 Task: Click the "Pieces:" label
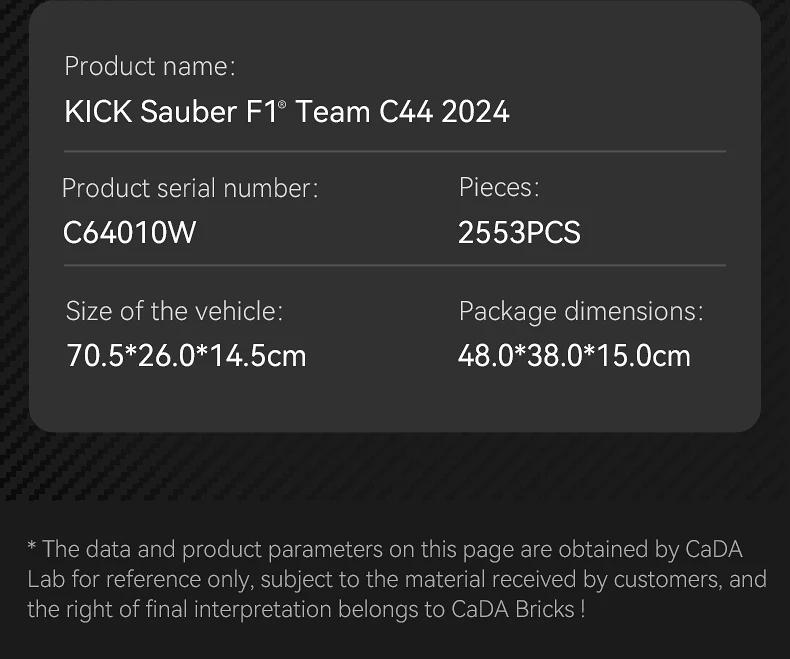tap(499, 187)
